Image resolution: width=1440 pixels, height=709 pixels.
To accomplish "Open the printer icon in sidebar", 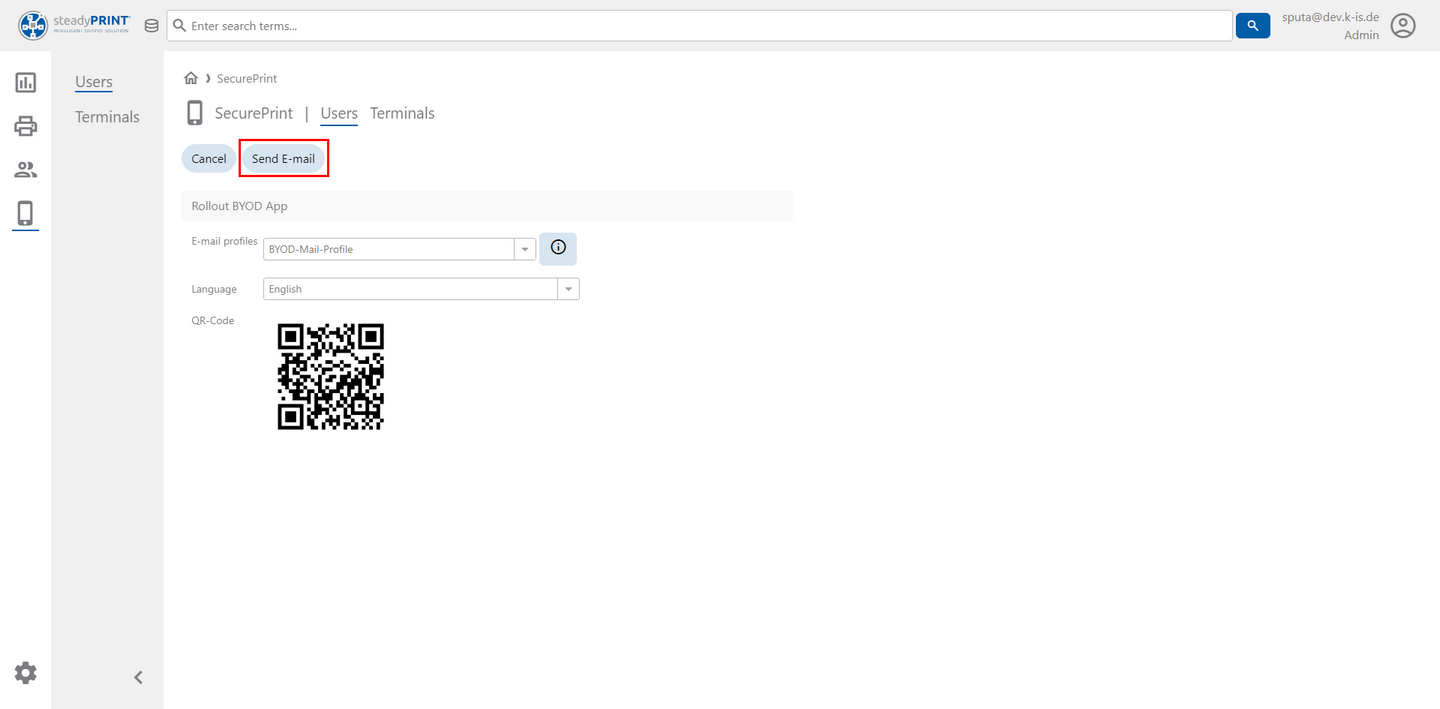I will (26, 126).
